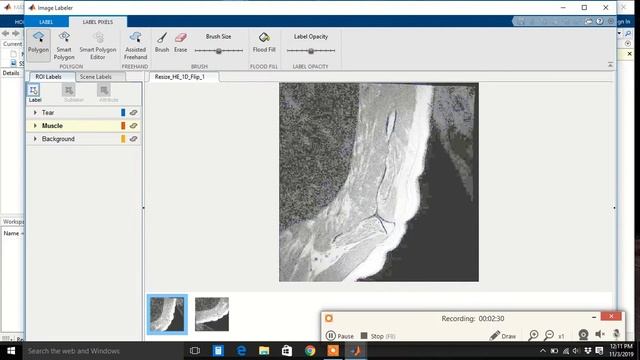
Task: Select the first image thumbnail
Action: [167, 314]
